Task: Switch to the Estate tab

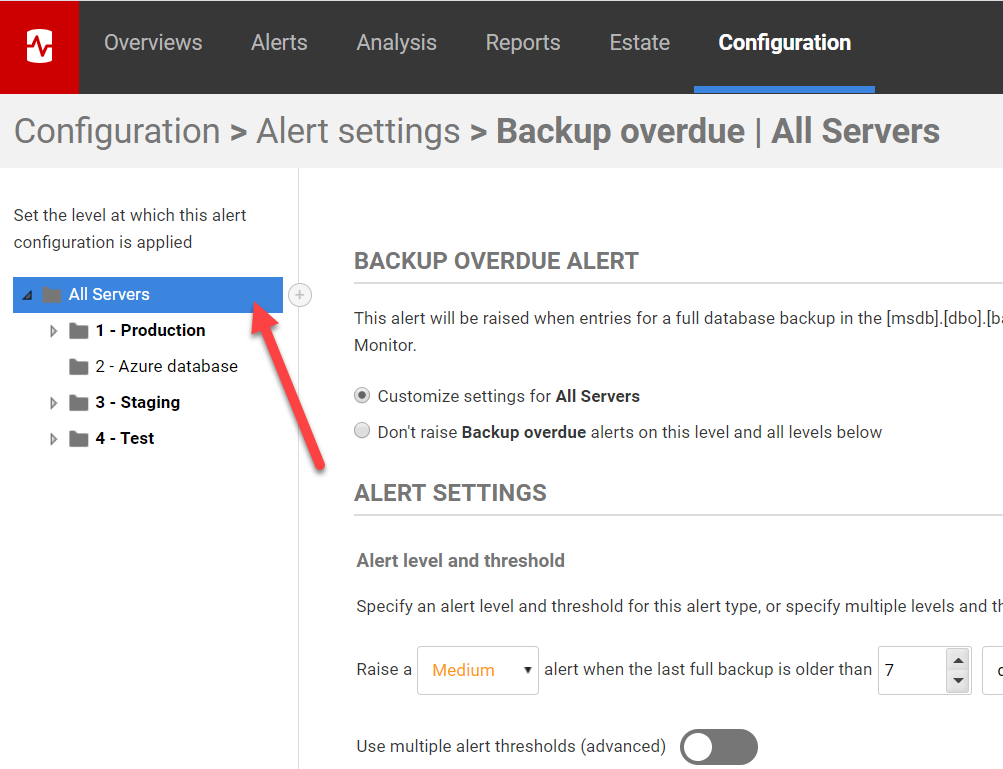Action: coord(639,43)
